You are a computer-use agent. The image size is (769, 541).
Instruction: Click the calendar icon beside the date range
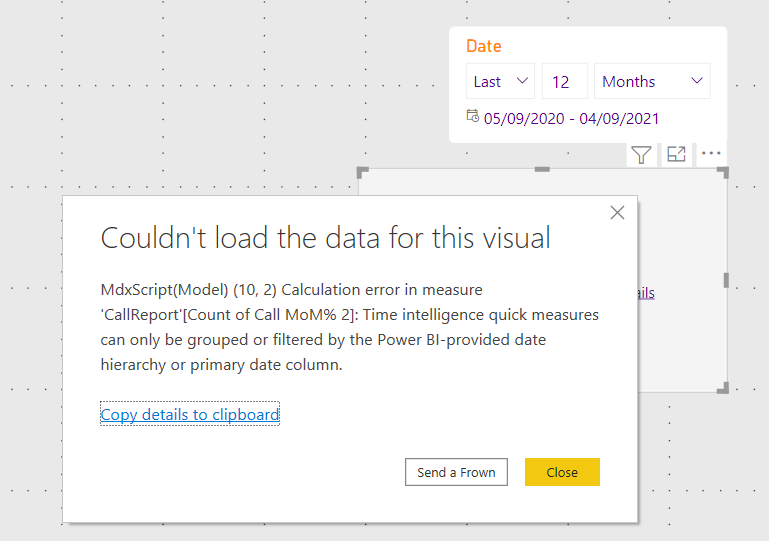[x=472, y=117]
